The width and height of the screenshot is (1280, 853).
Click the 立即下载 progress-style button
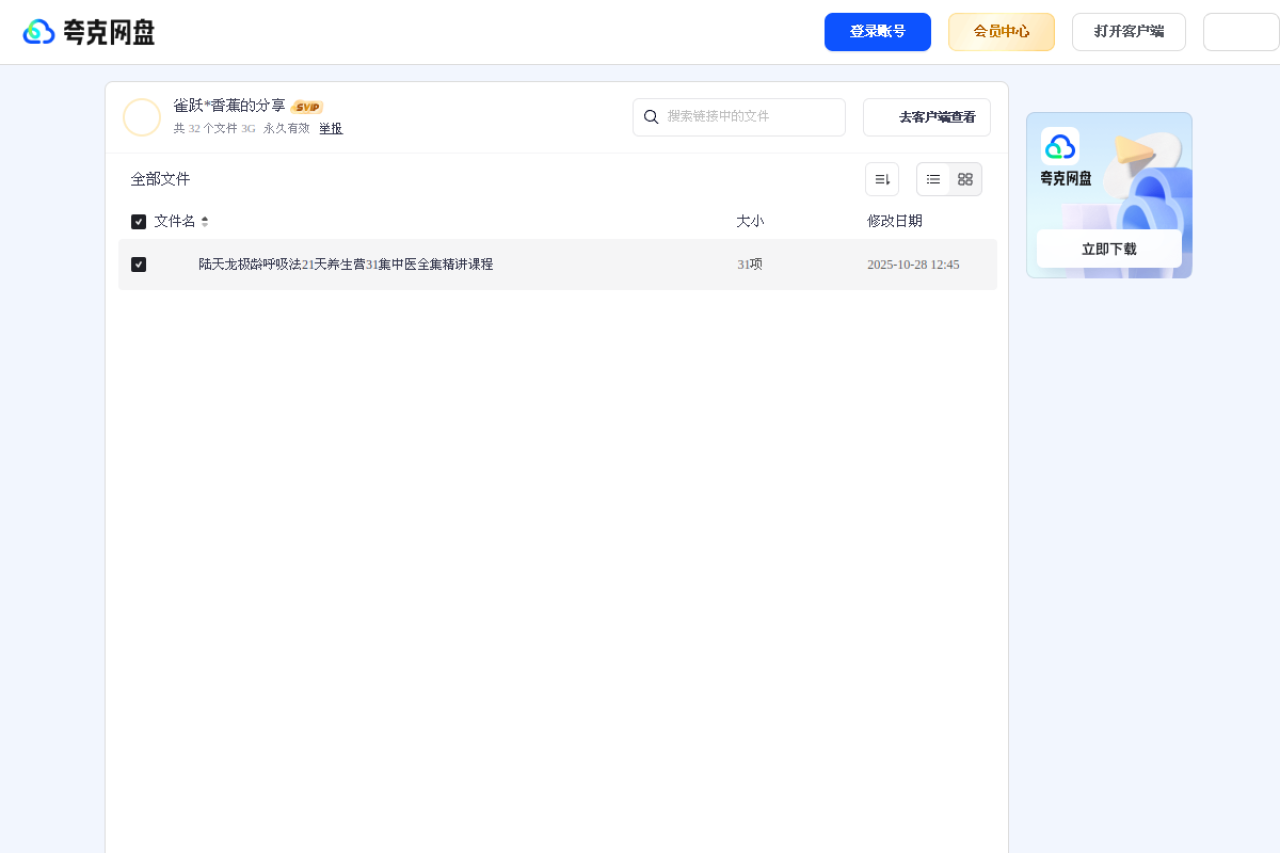(x=1108, y=248)
